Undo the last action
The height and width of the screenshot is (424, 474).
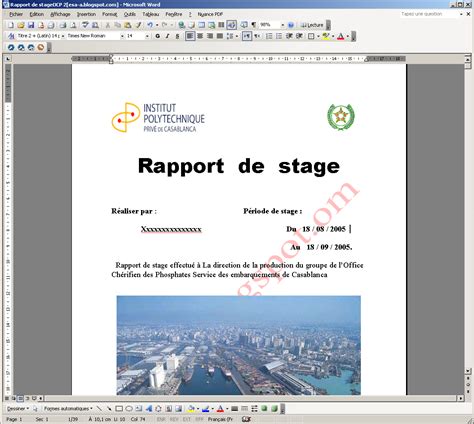coord(150,25)
